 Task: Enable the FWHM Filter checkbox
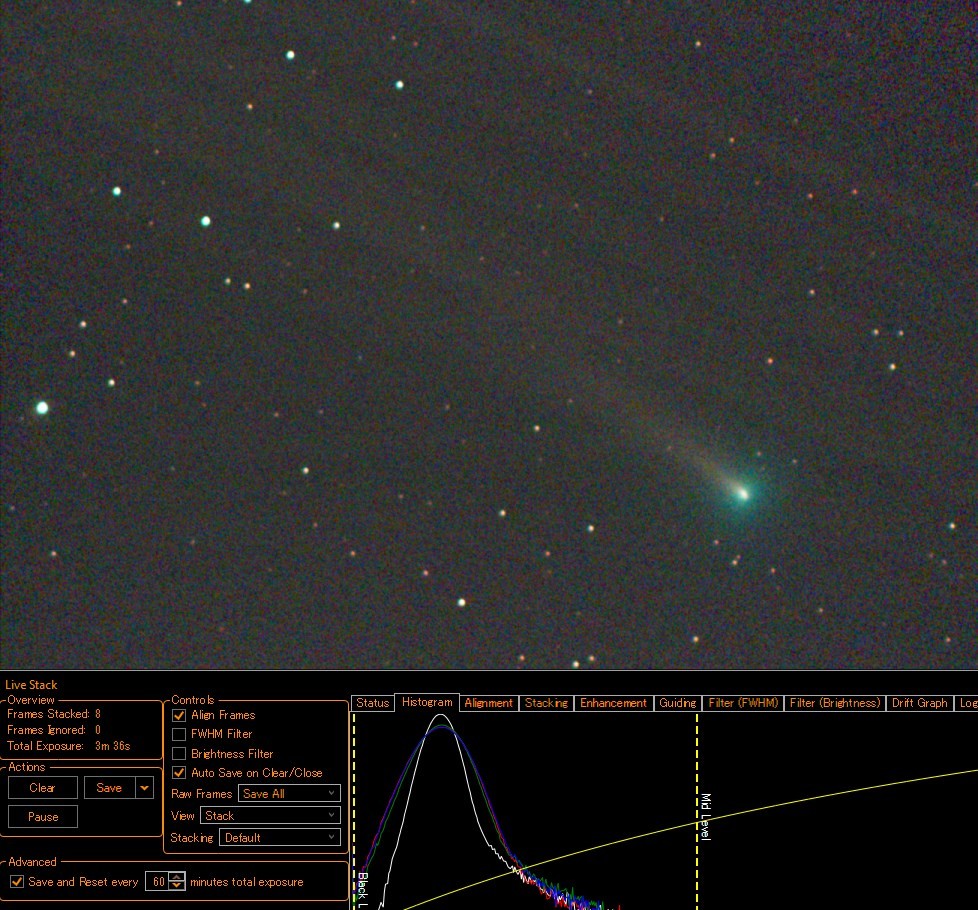[179, 734]
